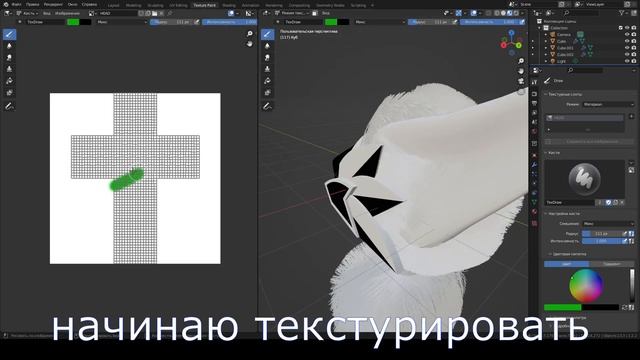The image size is (640, 360).
Task: Select Draw tool in image editor toolbar
Action: coord(9,34)
